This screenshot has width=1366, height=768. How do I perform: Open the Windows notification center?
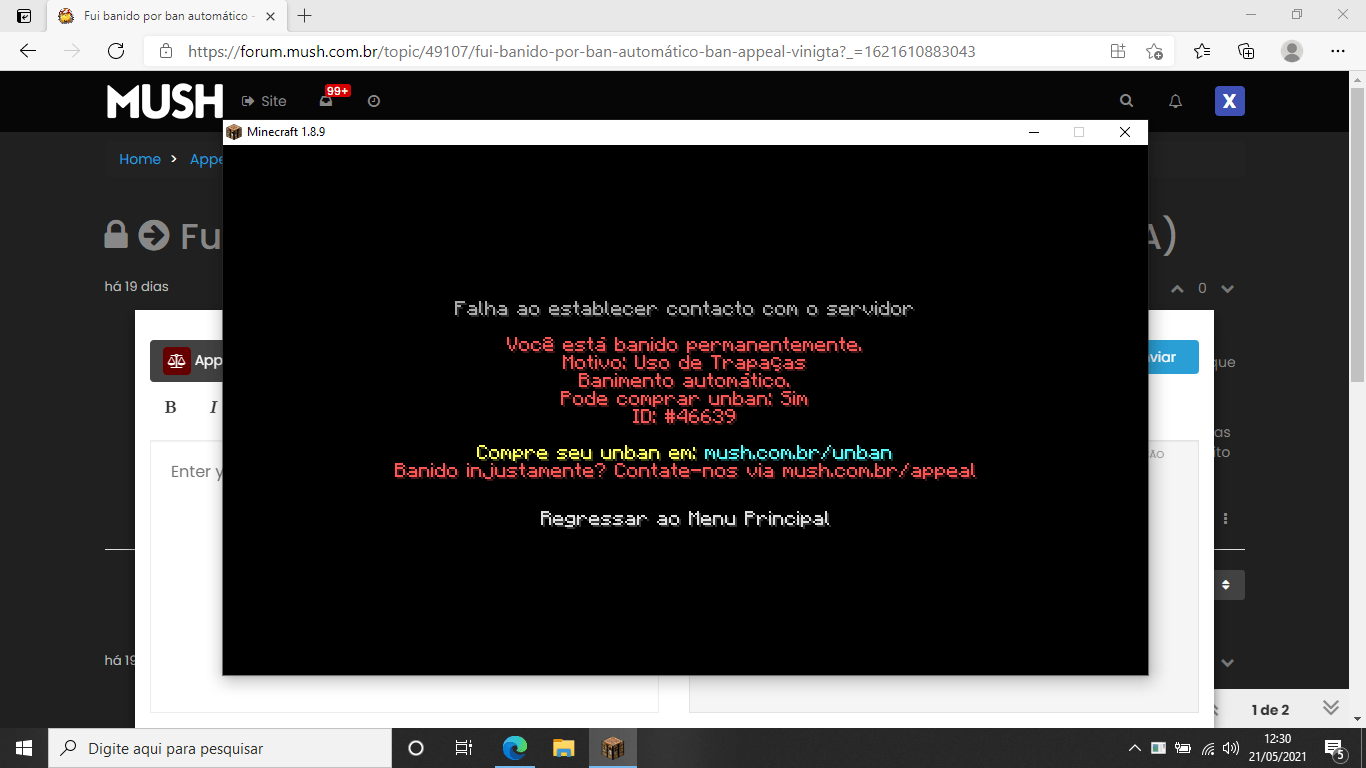(1334, 748)
